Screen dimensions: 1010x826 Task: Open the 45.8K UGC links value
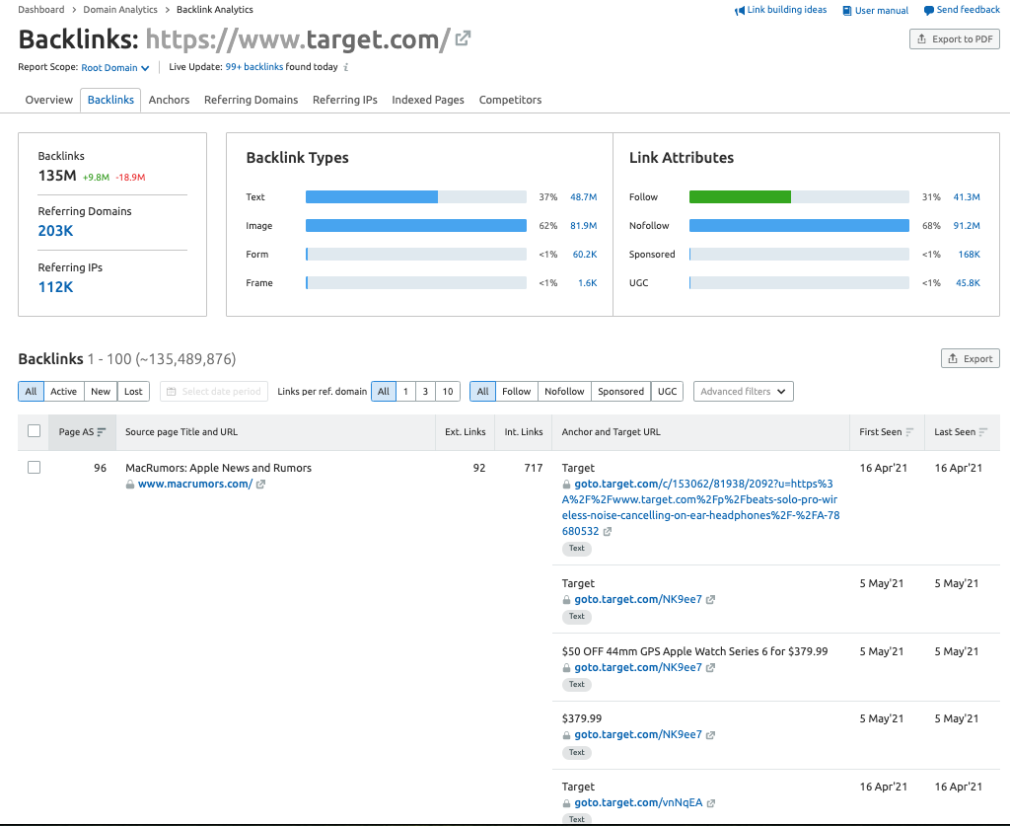coord(968,283)
